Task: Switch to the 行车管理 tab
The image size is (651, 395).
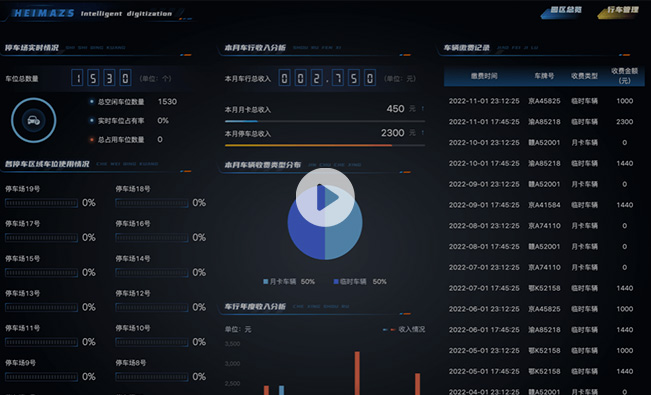Action: pos(618,11)
